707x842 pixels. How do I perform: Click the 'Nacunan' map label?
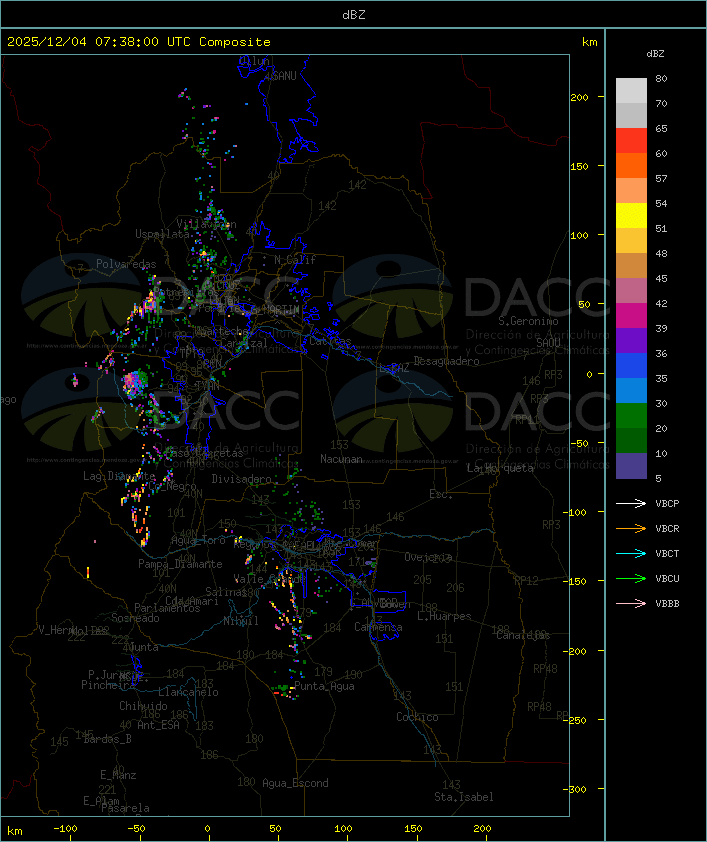[341, 459]
